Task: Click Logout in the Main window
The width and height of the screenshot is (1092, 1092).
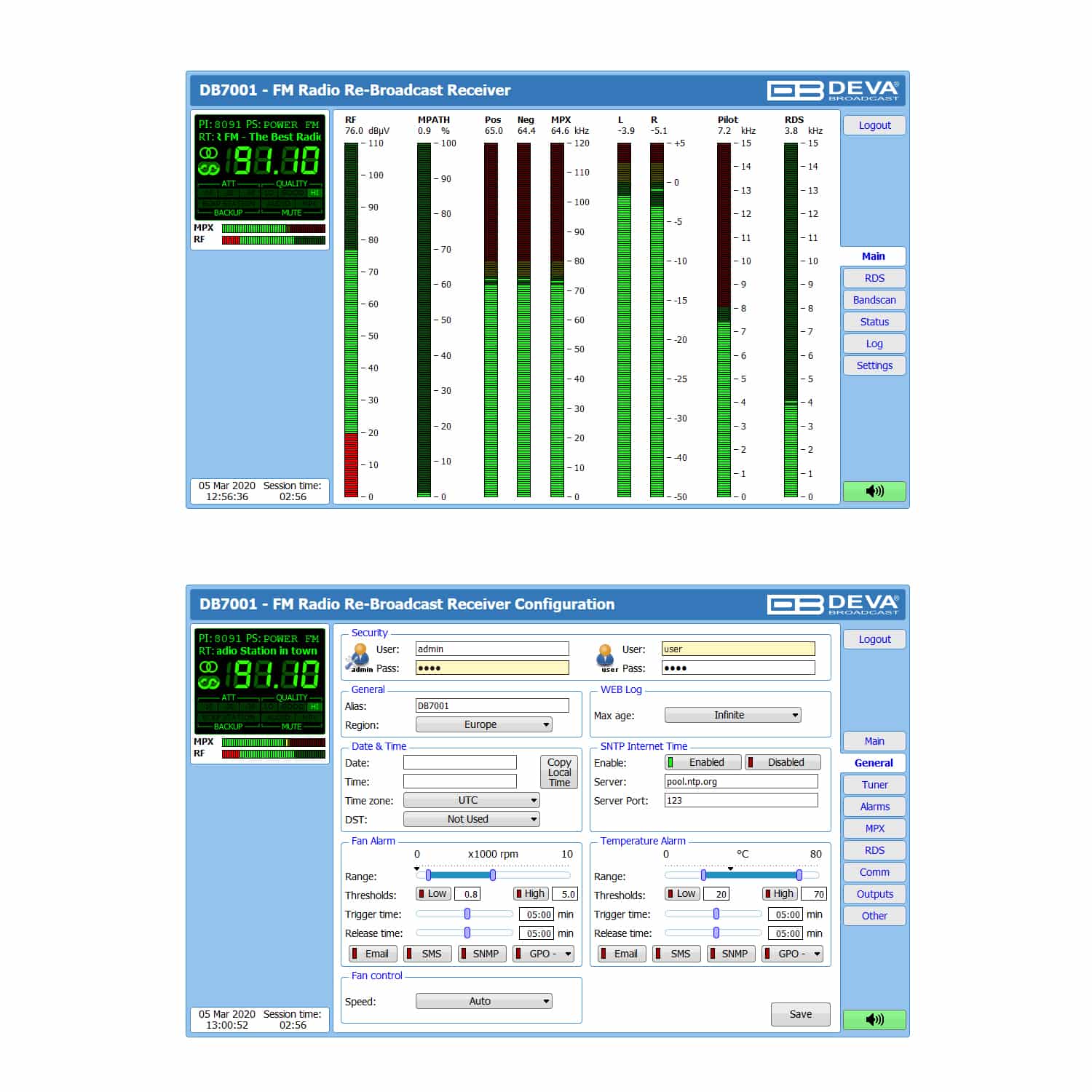Action: (x=874, y=125)
